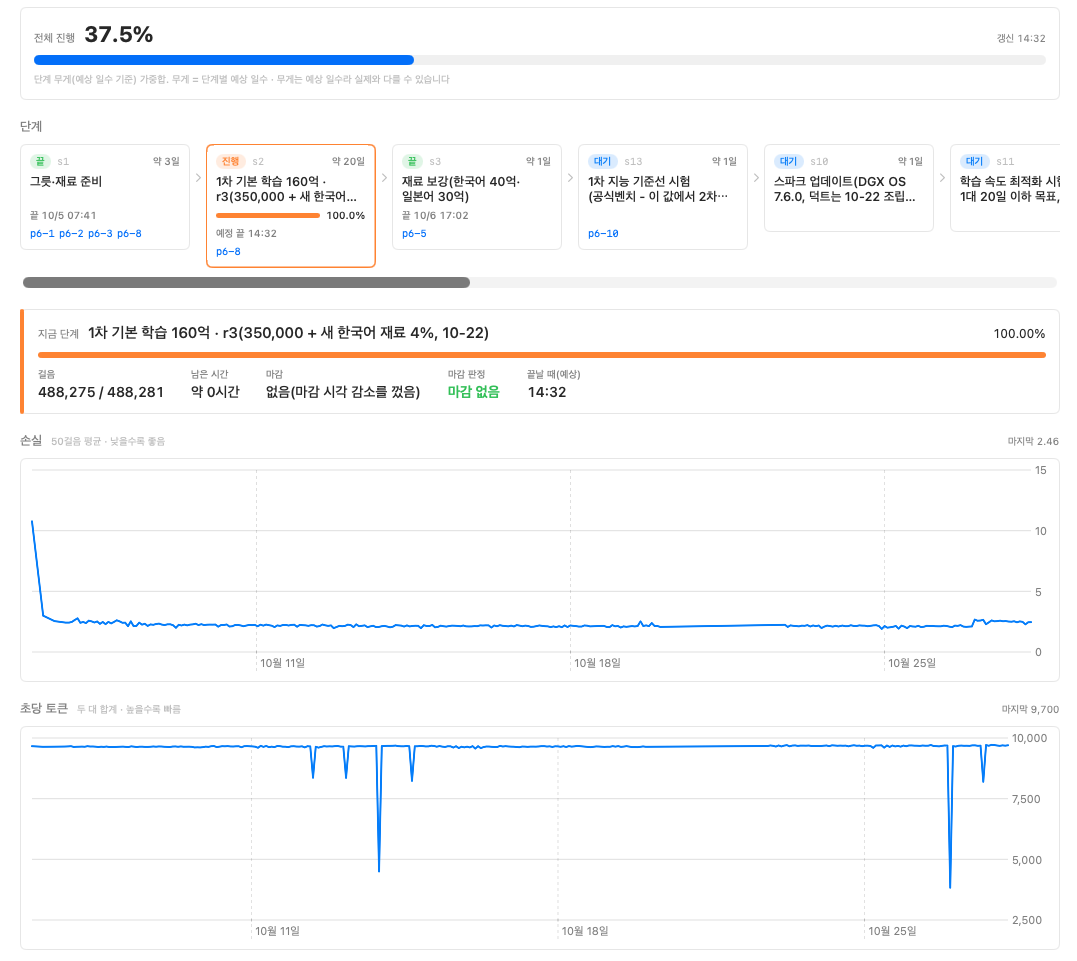Image resolution: width=1077 pixels, height=961 pixels.
Task: Open the p6-1 link in stage s1
Action: coord(42,234)
